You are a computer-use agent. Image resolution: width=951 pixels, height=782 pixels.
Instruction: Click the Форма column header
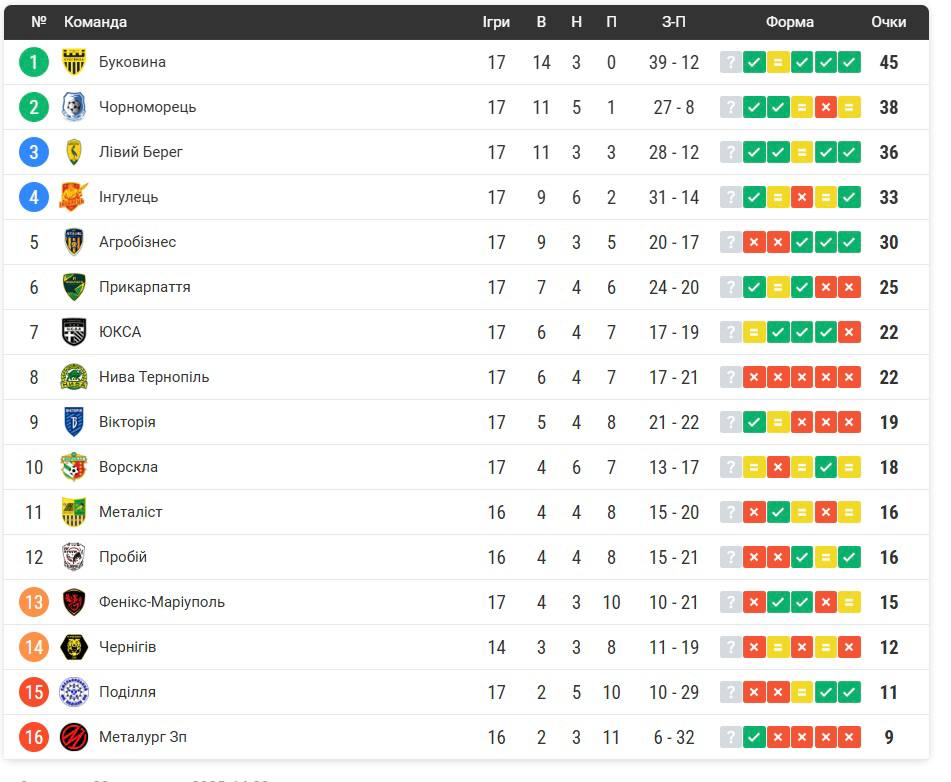pyautogui.click(x=790, y=22)
